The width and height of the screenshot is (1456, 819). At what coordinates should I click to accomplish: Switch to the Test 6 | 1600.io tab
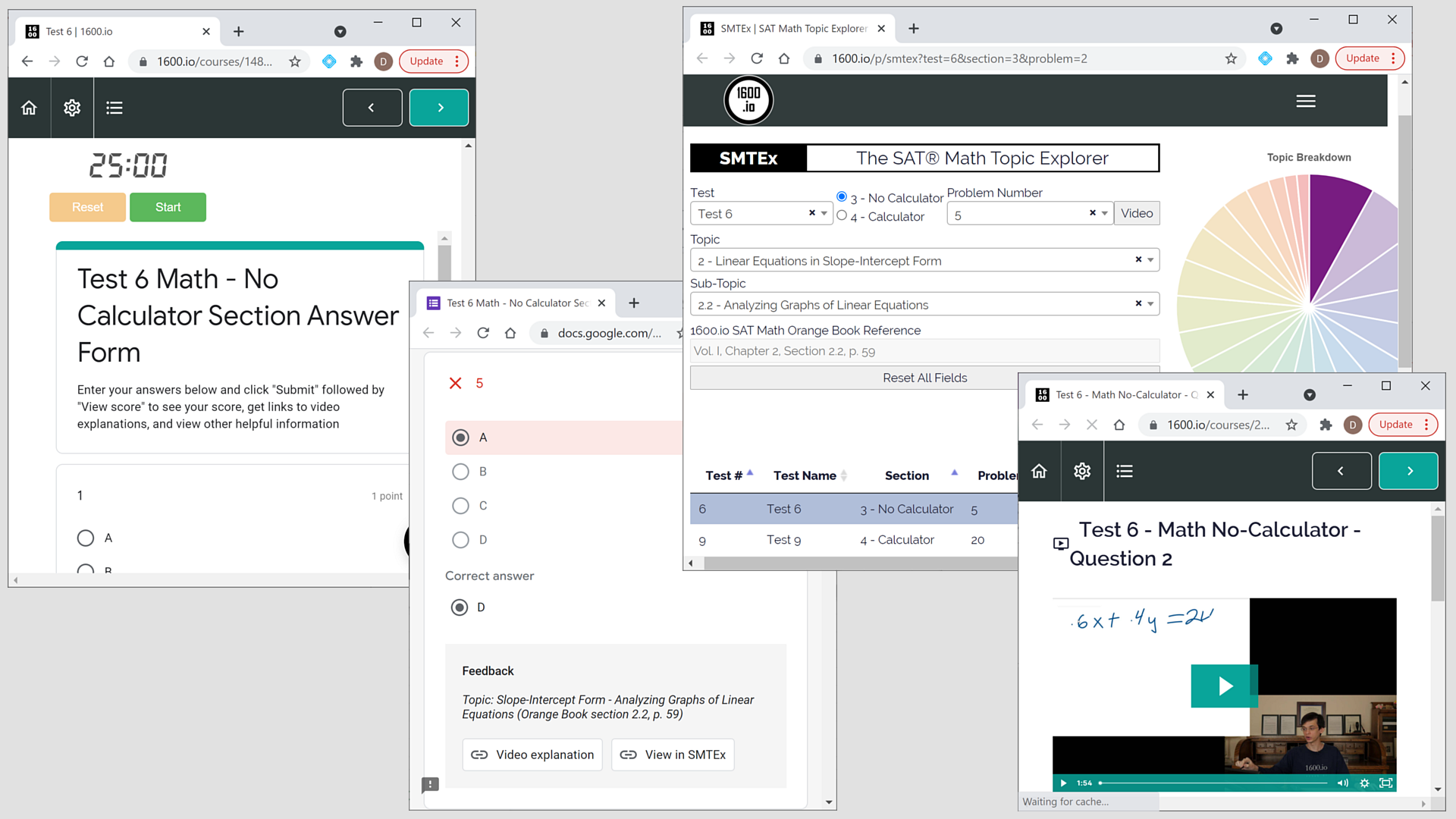(118, 31)
